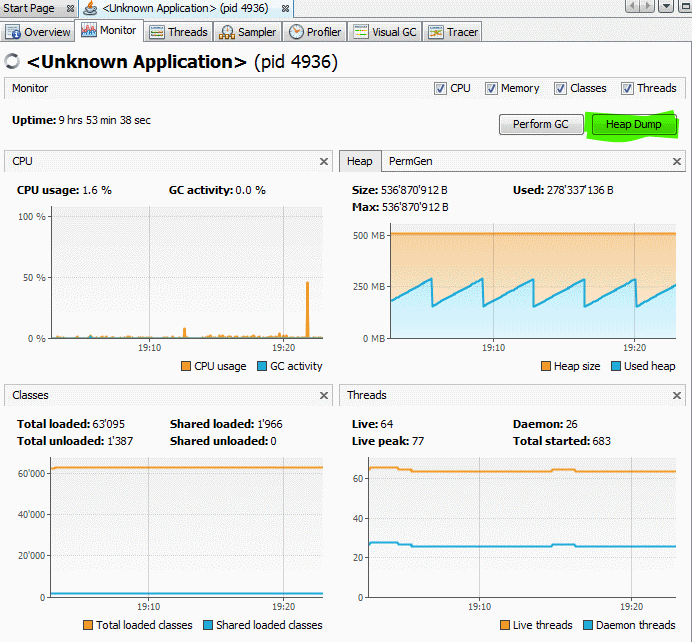Viewport: 692px width, 642px height.
Task: Click the Daemon 26 value
Action: tap(572, 424)
